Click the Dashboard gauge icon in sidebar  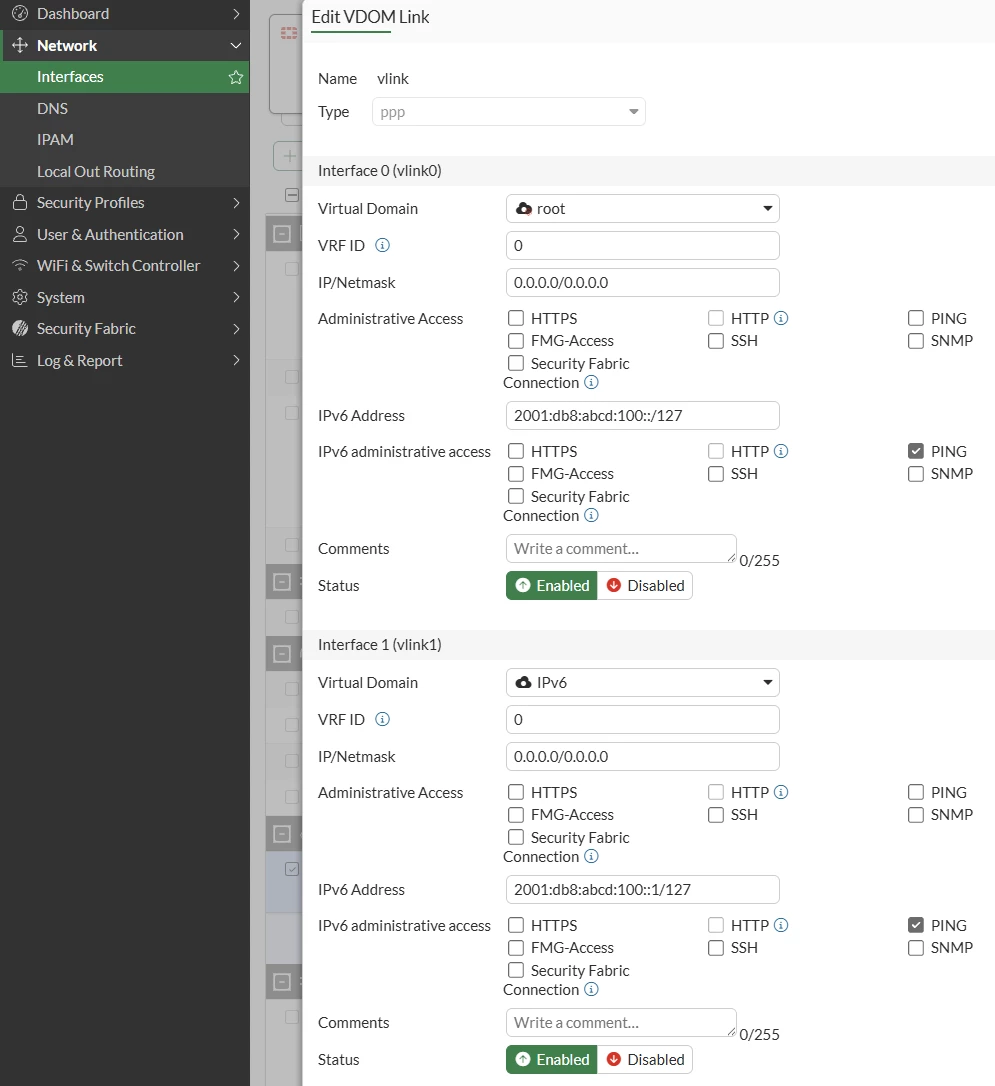(x=20, y=13)
